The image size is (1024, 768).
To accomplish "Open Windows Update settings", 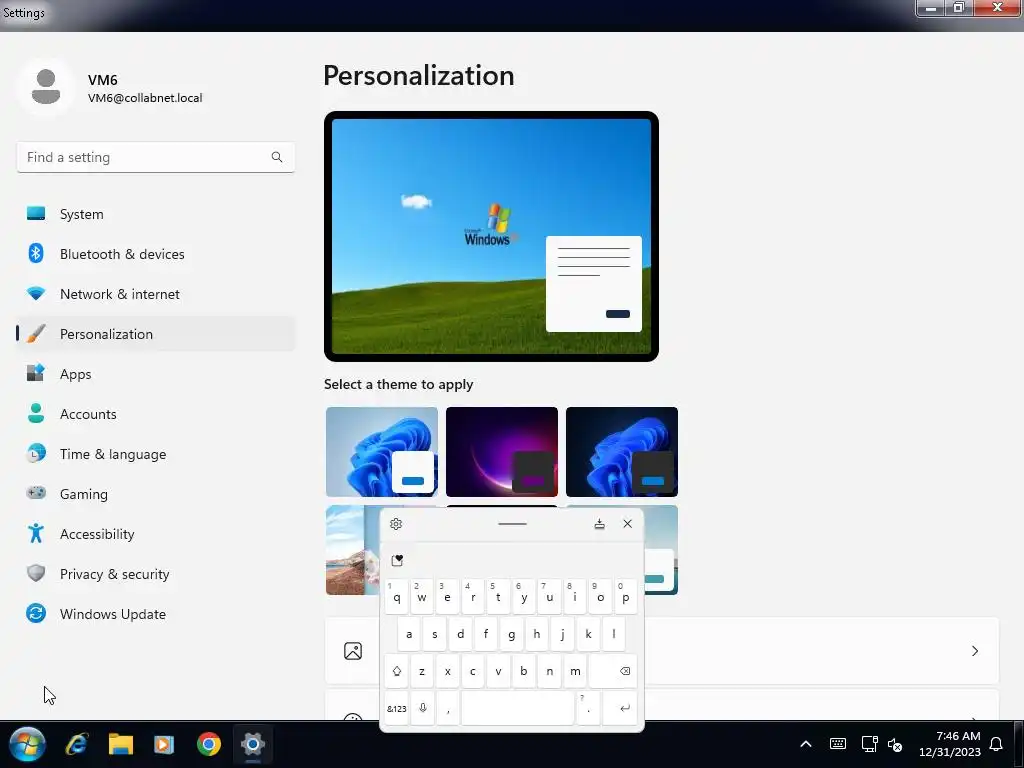I will pyautogui.click(x=155, y=614).
